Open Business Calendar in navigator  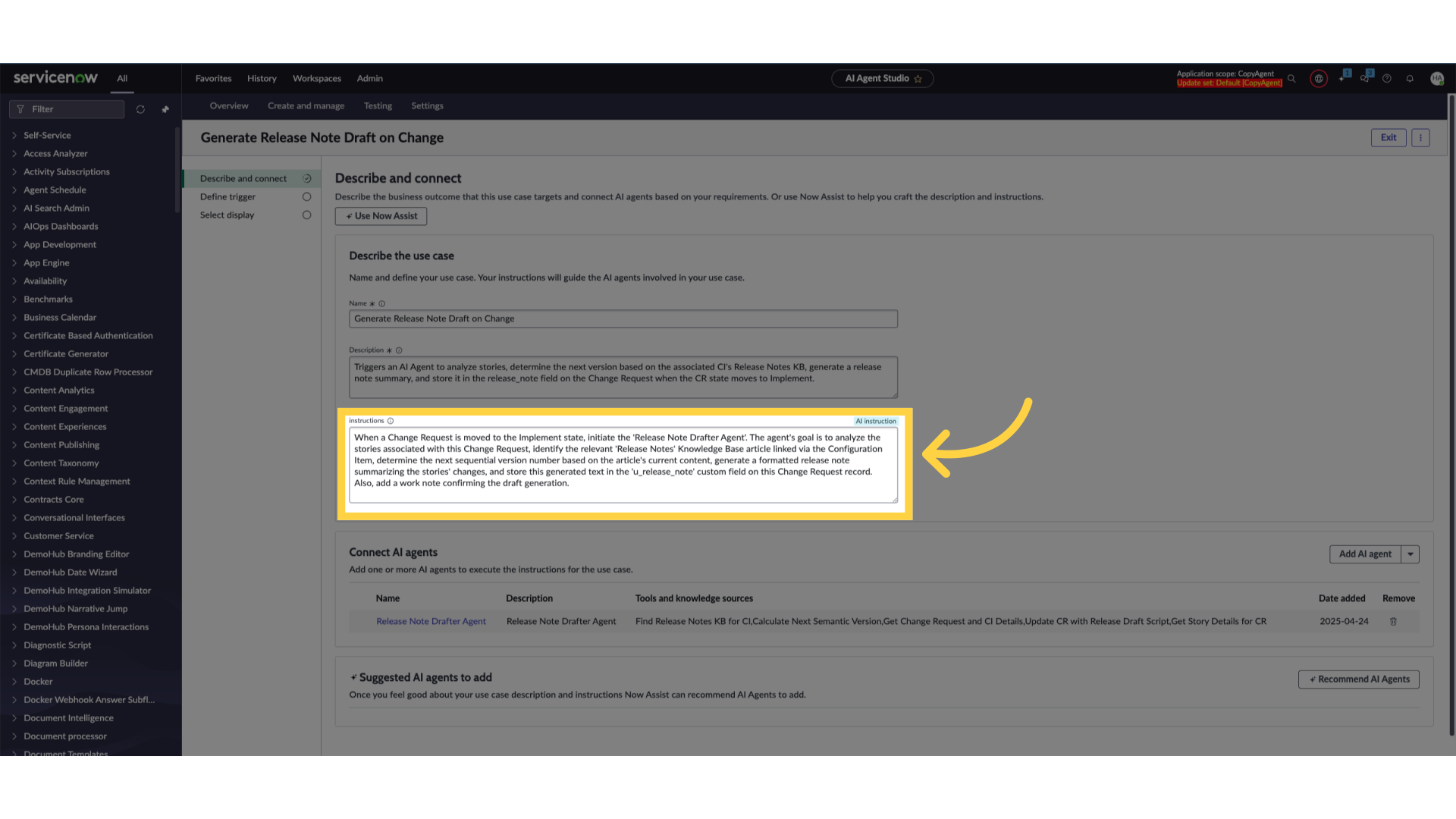point(60,318)
